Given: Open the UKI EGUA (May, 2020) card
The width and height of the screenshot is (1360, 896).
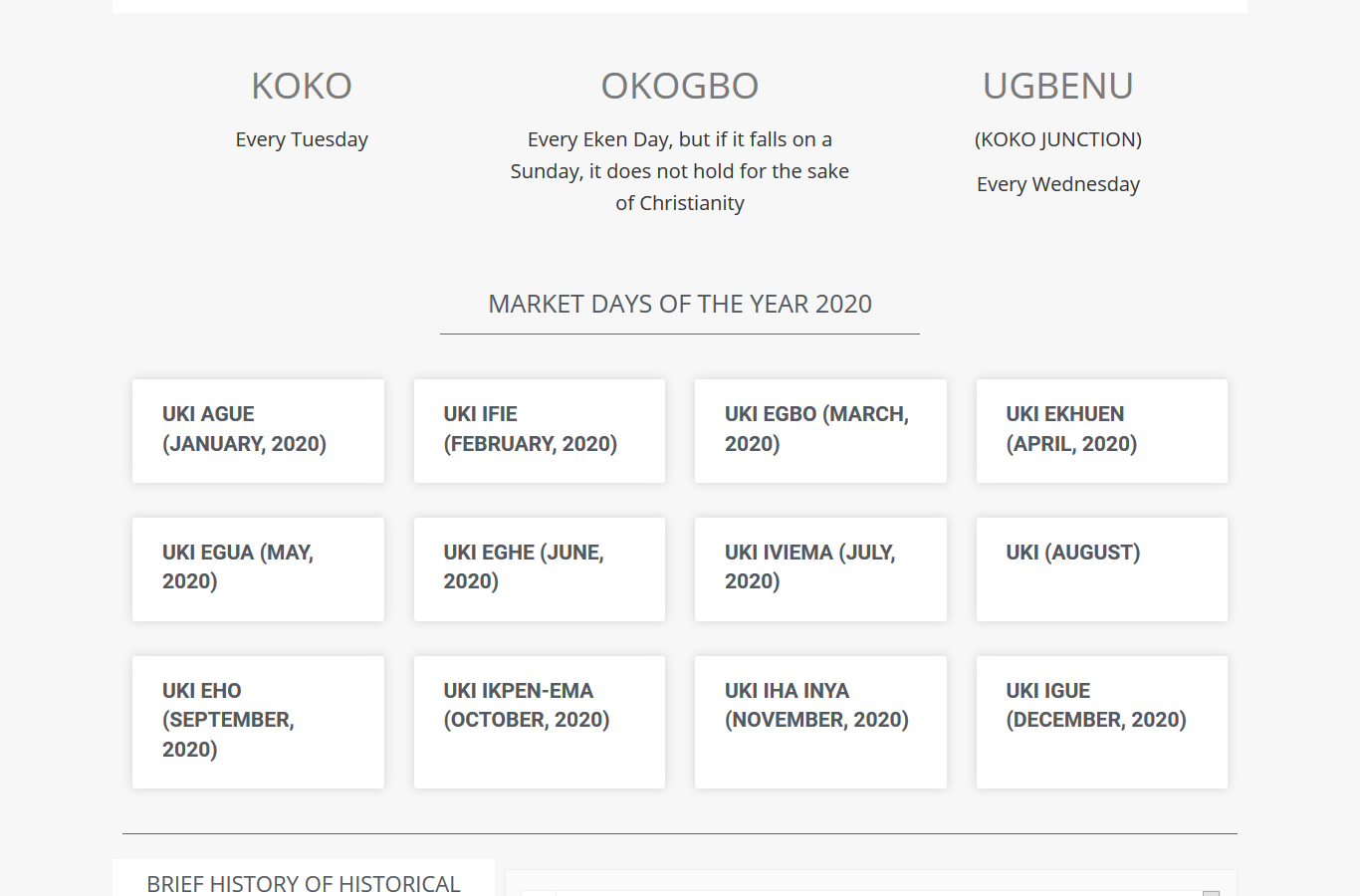Looking at the screenshot, I should (258, 568).
